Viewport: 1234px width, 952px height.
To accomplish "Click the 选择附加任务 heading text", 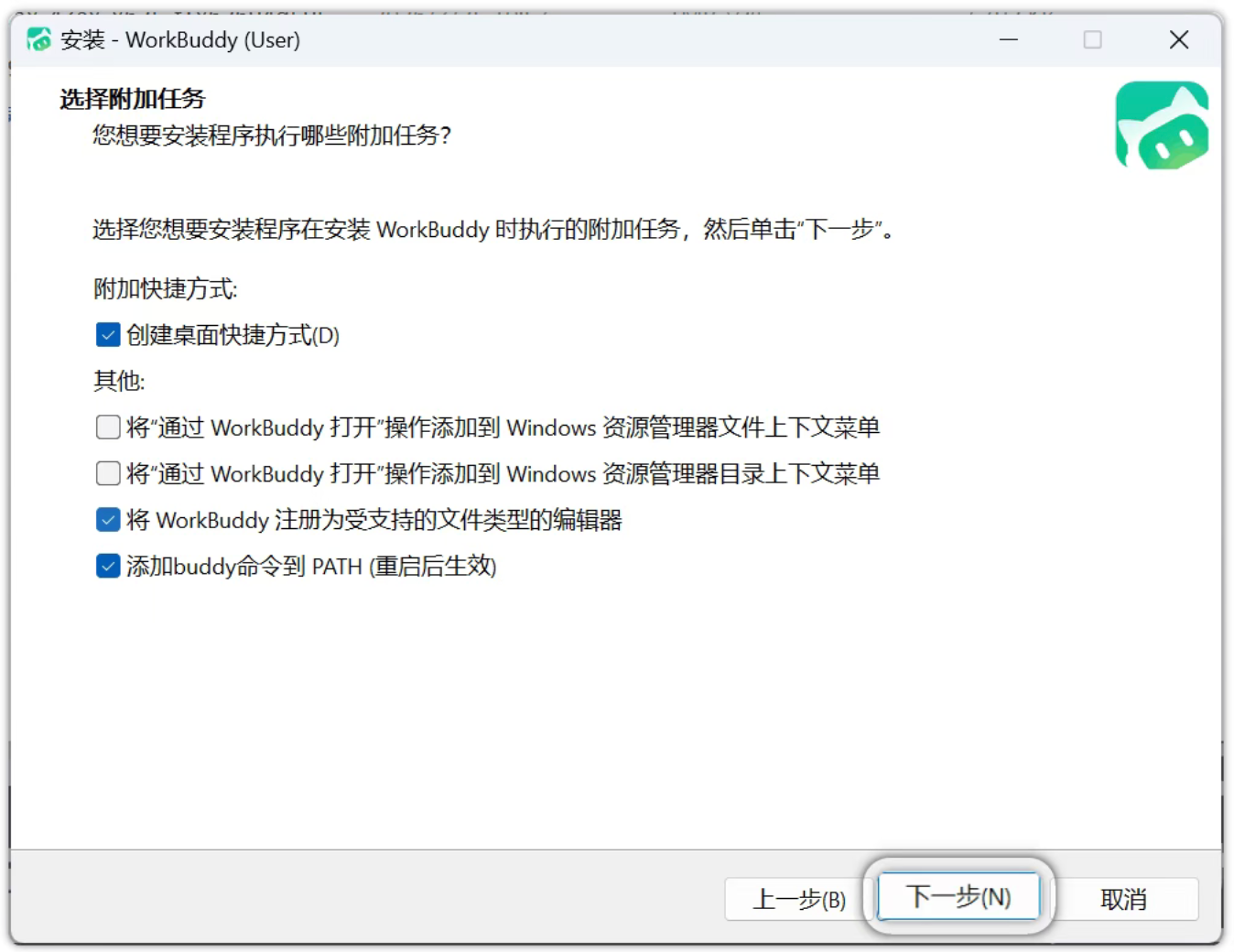I will pyautogui.click(x=133, y=99).
